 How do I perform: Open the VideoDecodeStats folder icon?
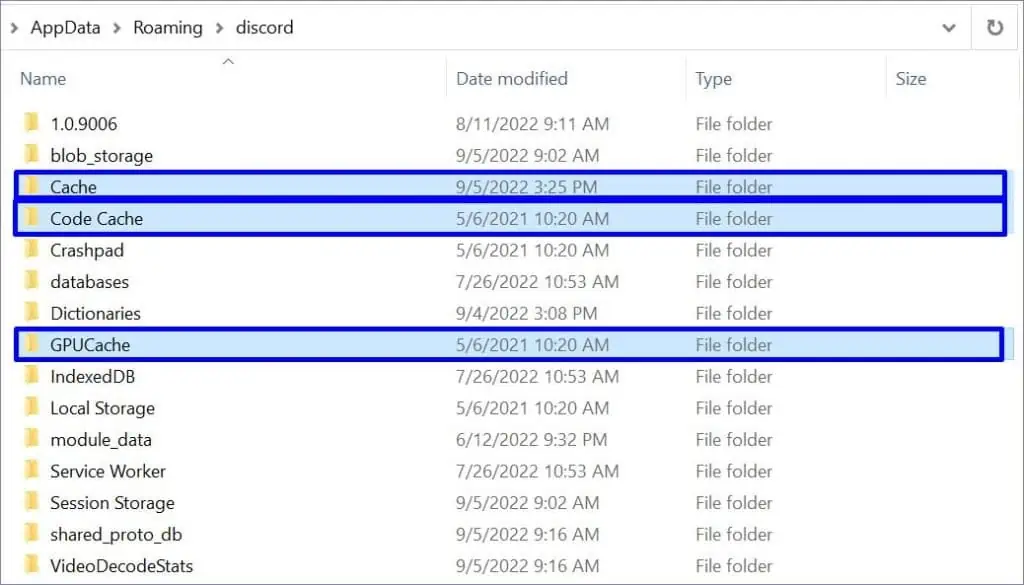pyautogui.click(x=33, y=566)
